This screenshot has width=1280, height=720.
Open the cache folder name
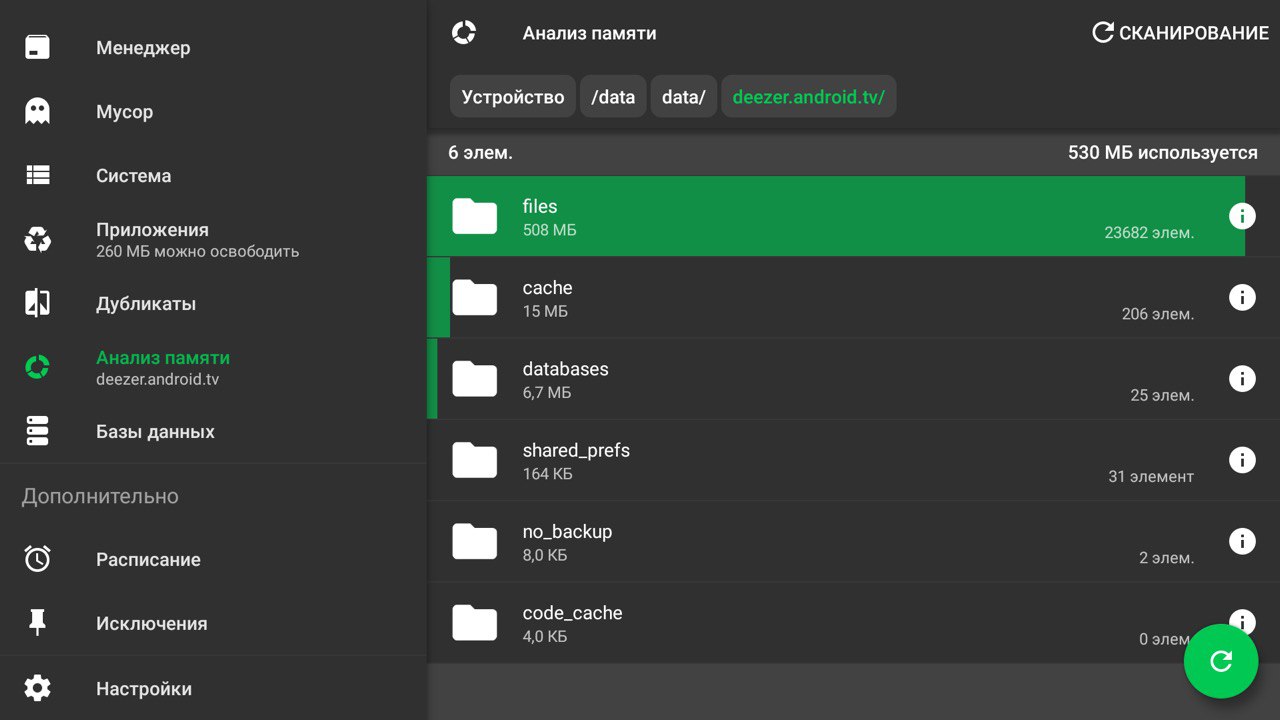547,288
